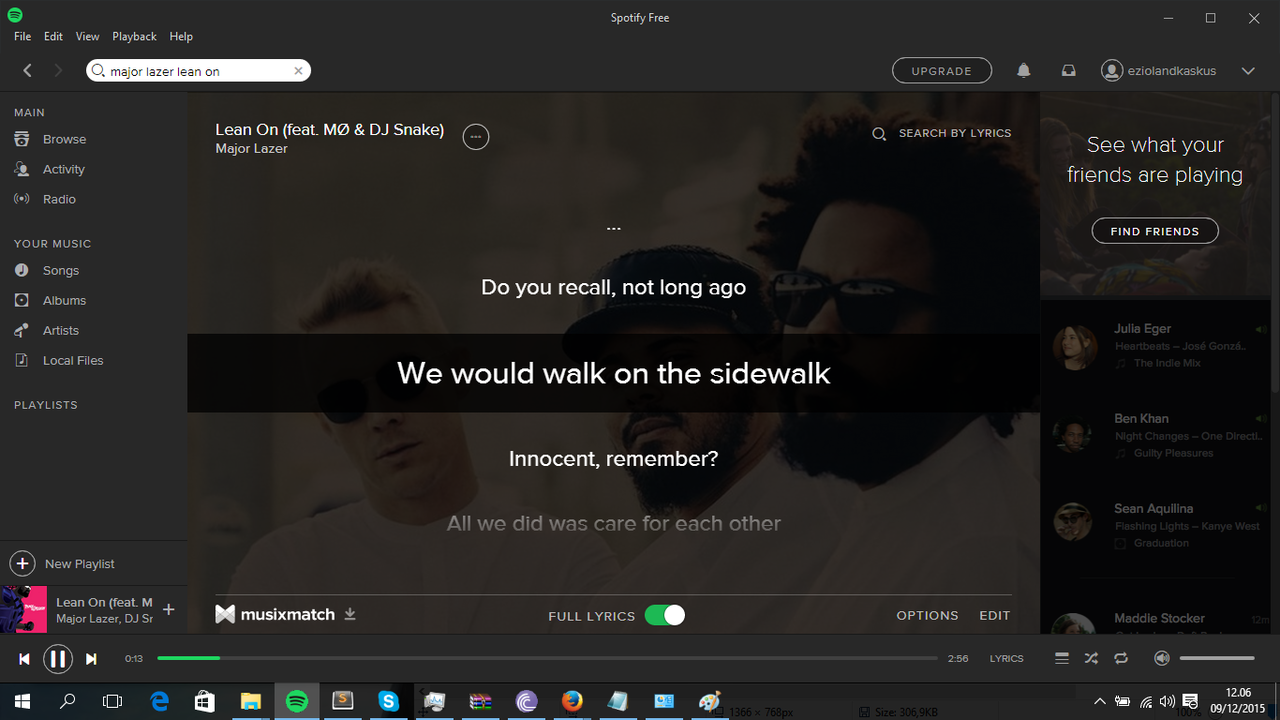Click Edit lyrics

click(x=994, y=615)
